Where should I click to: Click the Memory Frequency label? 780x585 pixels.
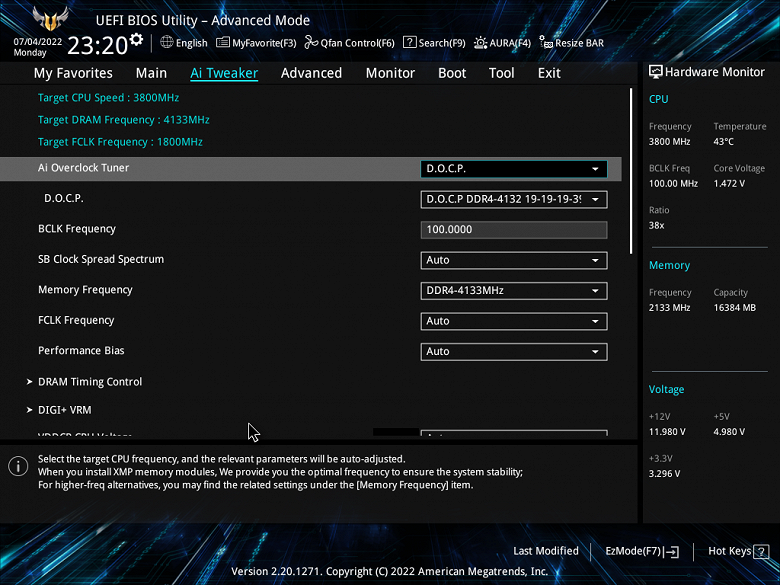[x=85, y=290]
